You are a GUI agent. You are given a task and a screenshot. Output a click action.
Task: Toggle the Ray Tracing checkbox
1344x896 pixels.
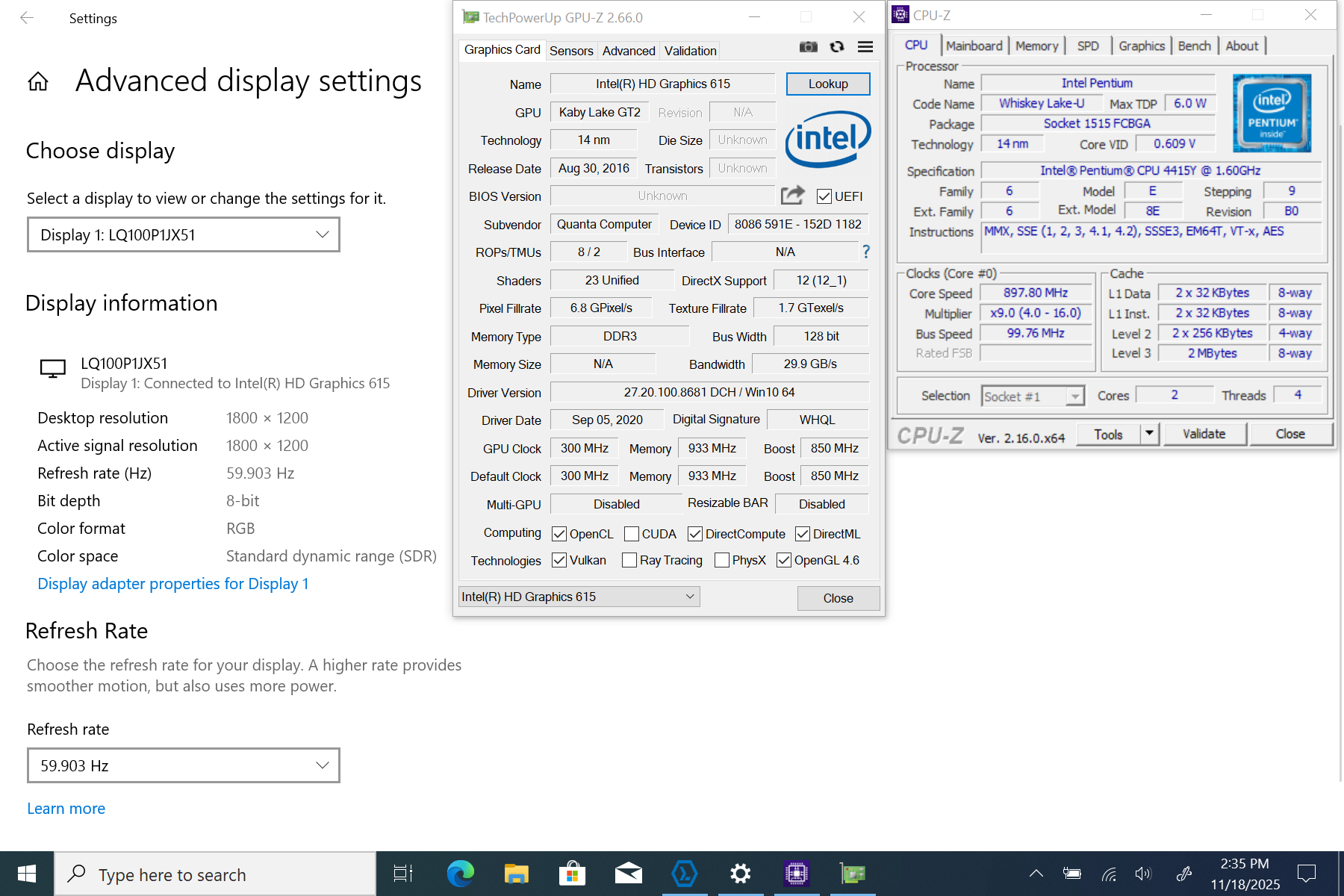click(x=629, y=560)
